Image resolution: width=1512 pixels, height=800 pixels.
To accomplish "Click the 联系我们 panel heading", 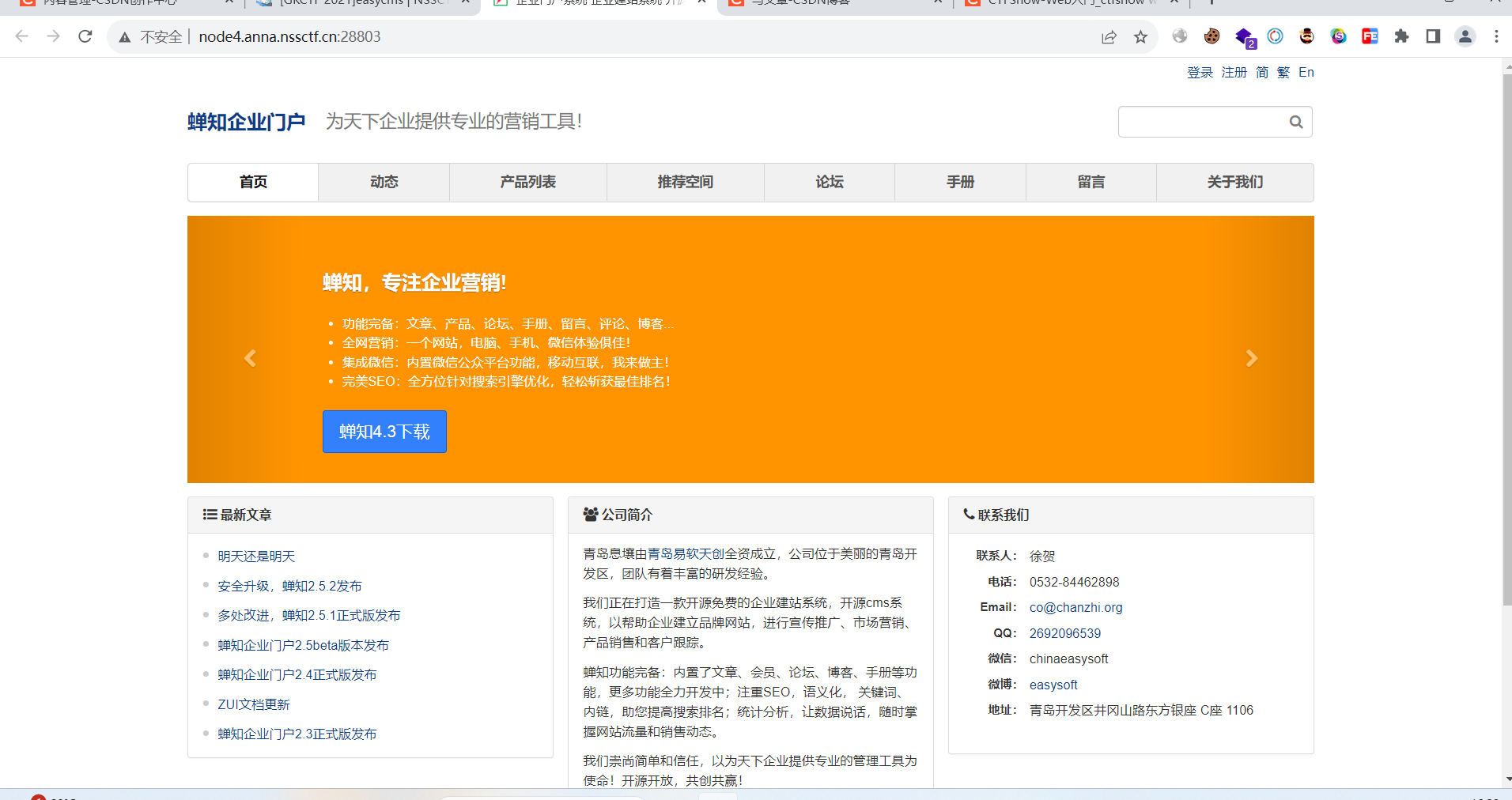I will click(x=996, y=515).
